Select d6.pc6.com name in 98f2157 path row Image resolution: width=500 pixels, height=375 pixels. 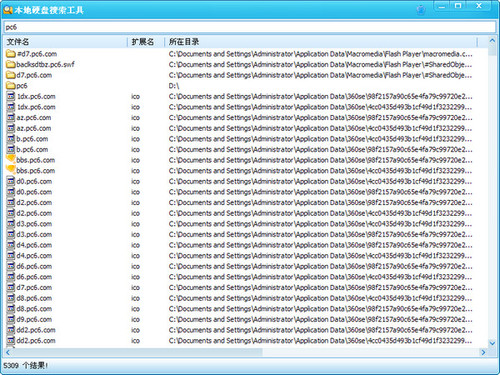point(34,266)
